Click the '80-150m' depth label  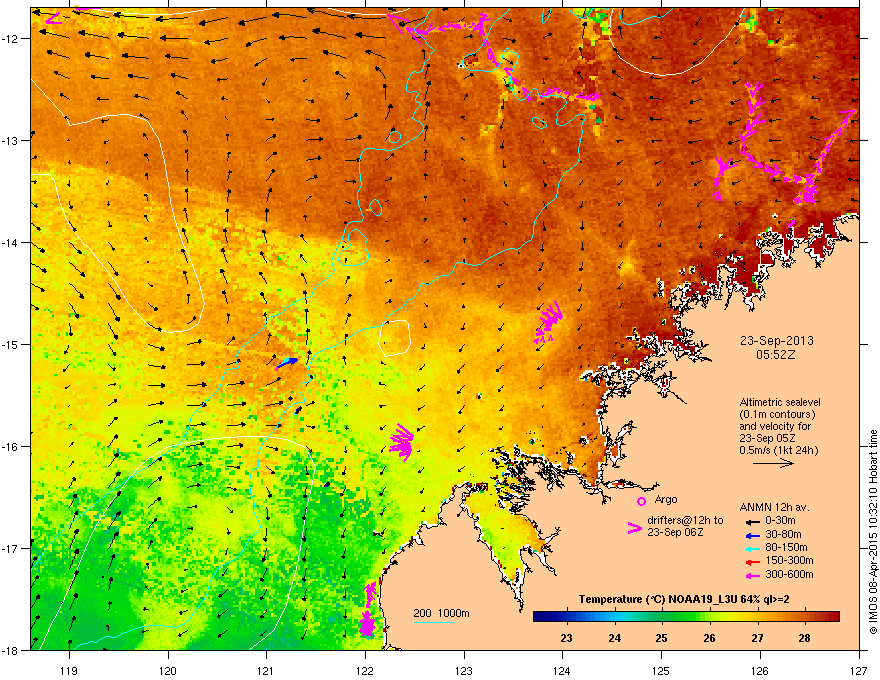point(786,548)
